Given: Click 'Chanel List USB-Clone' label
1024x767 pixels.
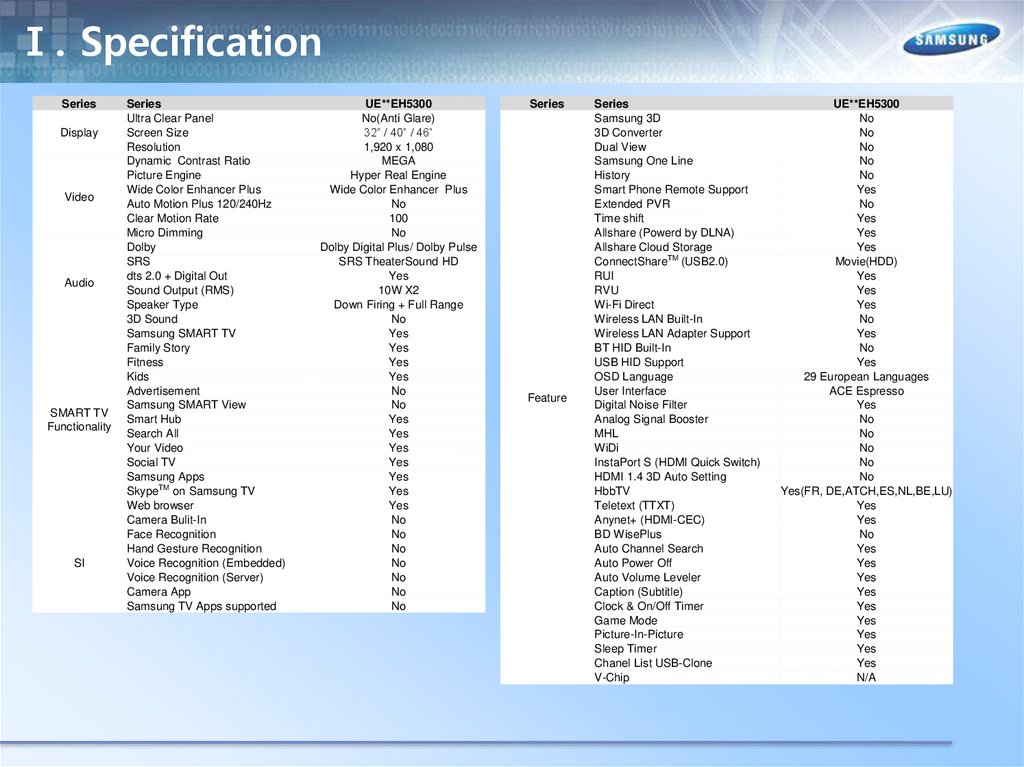Looking at the screenshot, I should [x=653, y=663].
